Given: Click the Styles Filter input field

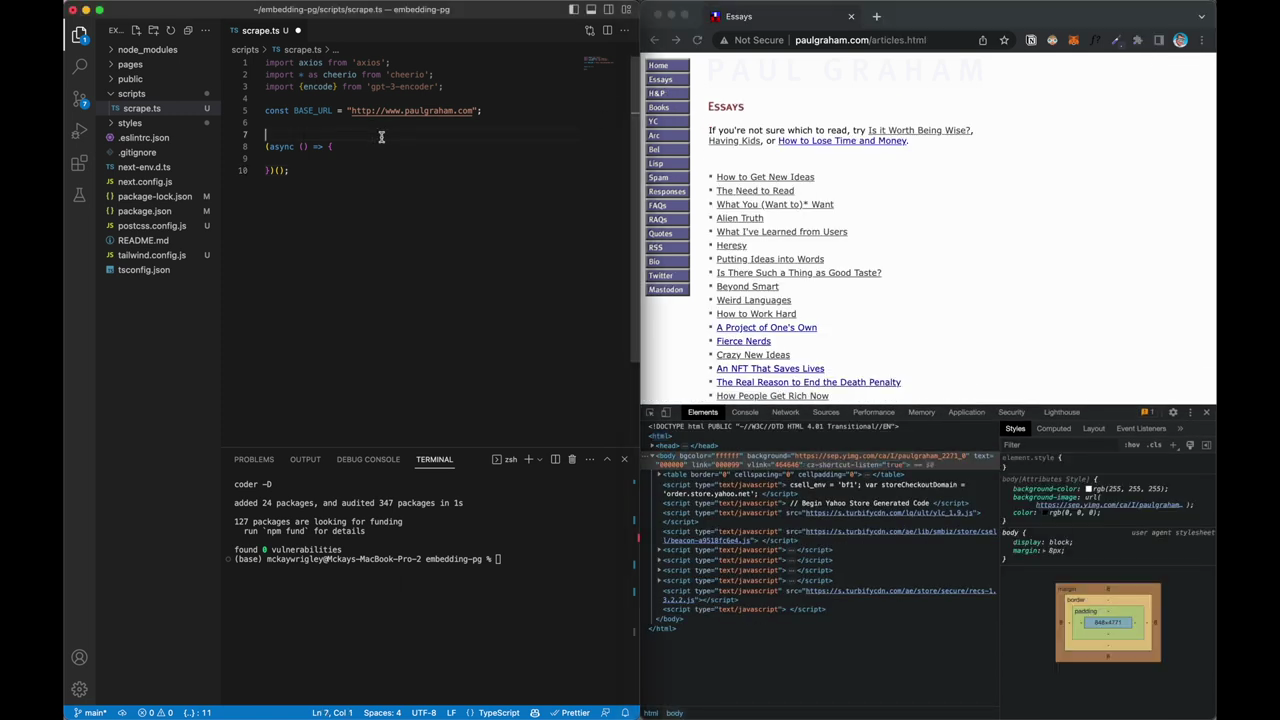Looking at the screenshot, I should coord(1060,444).
